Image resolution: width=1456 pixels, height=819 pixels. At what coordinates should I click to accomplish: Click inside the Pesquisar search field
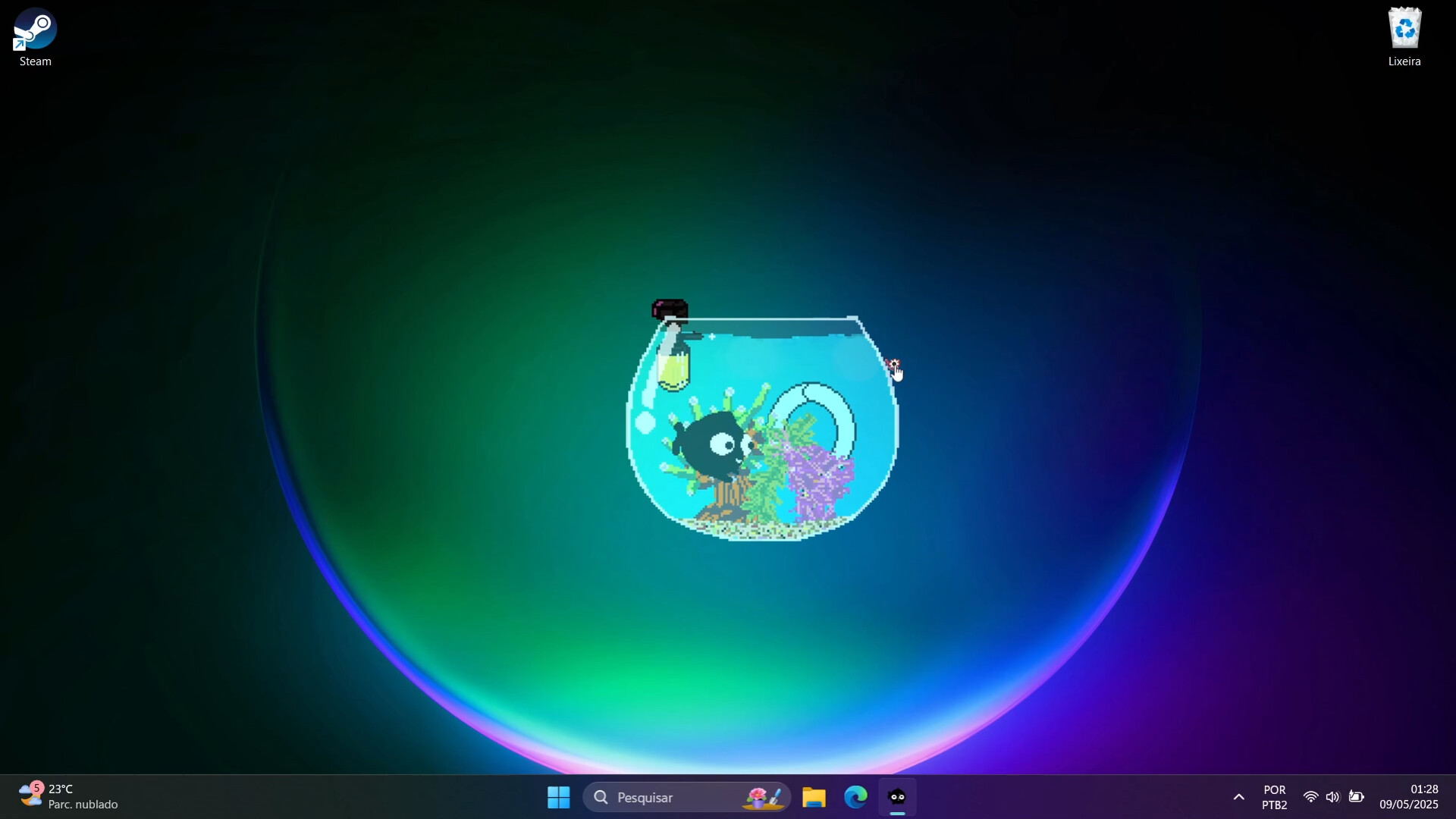tap(667, 797)
